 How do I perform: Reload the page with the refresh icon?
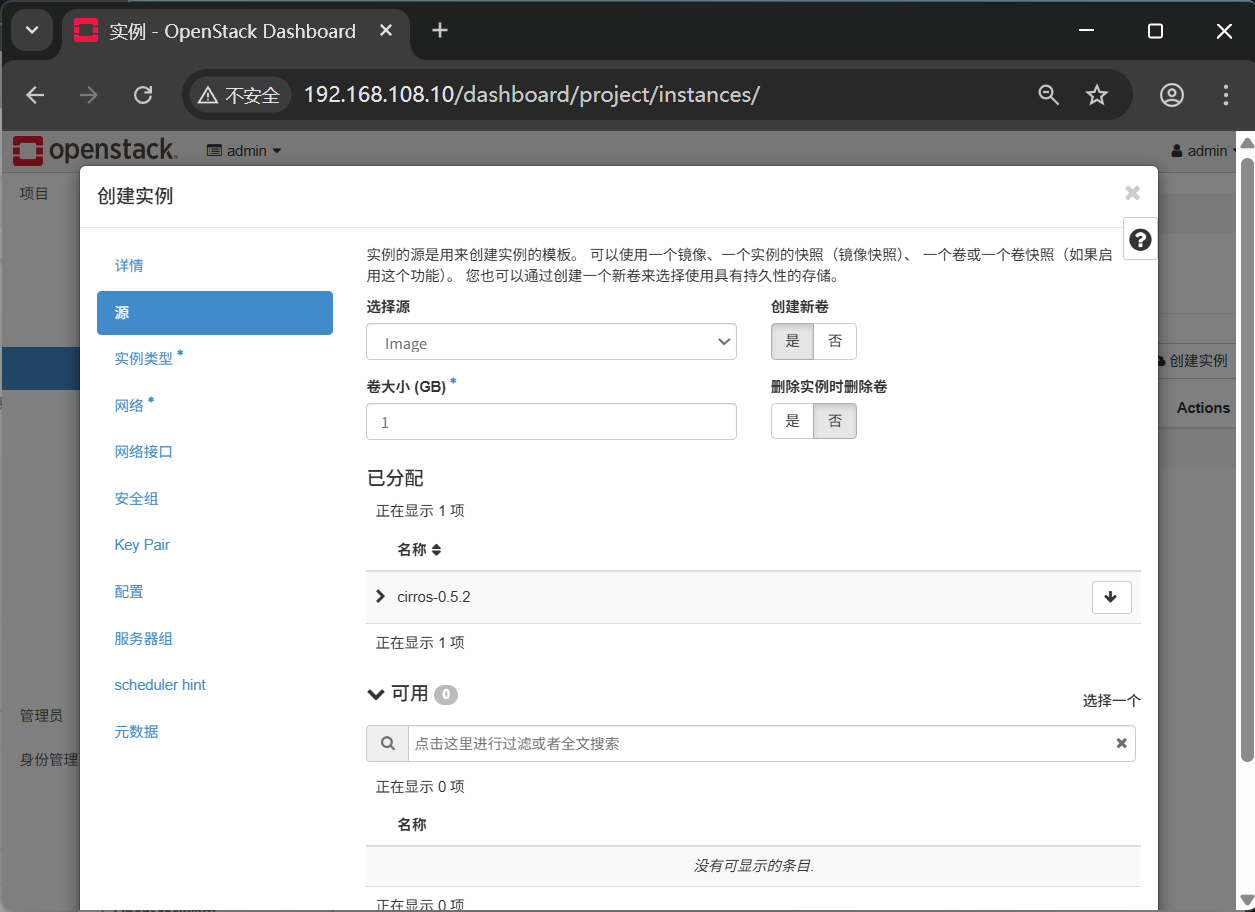point(143,95)
